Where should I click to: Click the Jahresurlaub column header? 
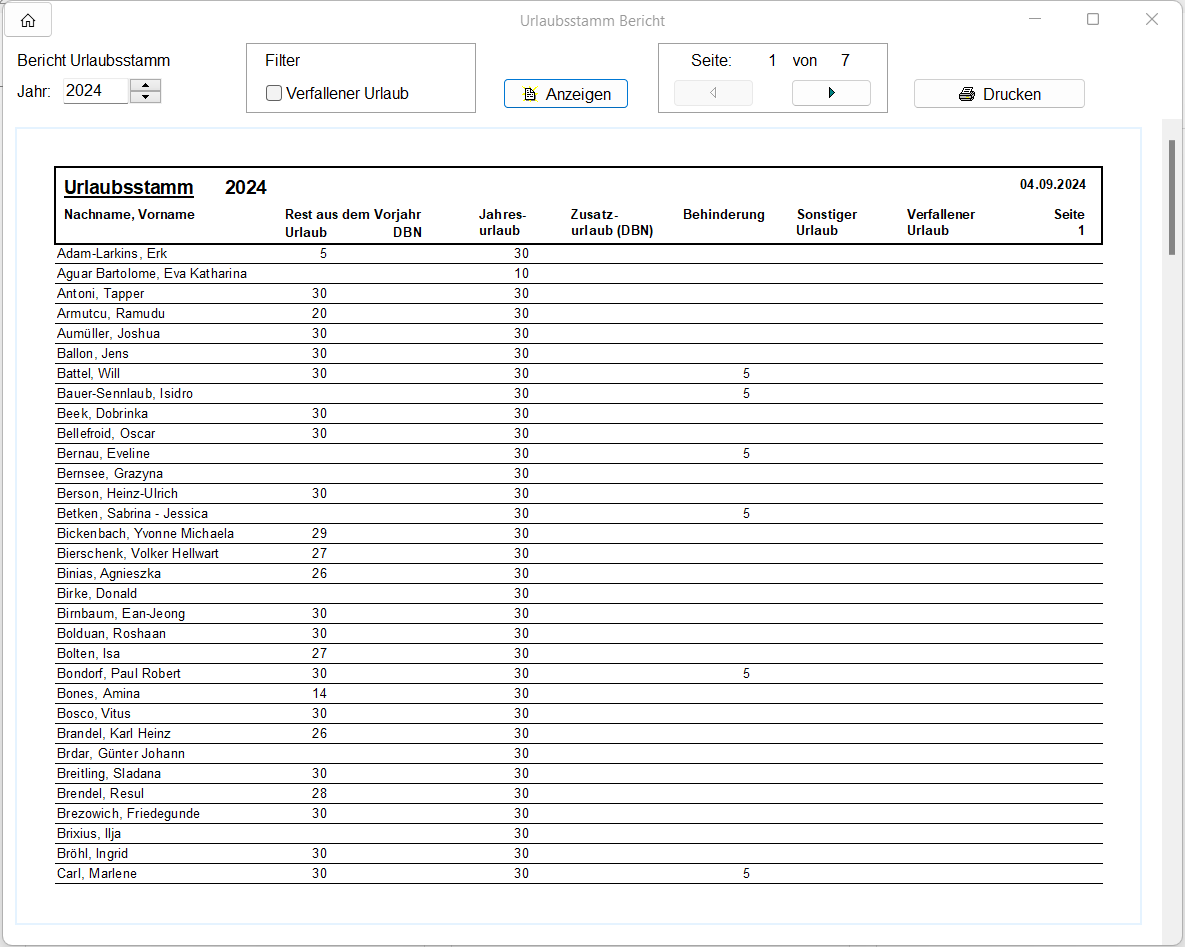click(x=502, y=222)
